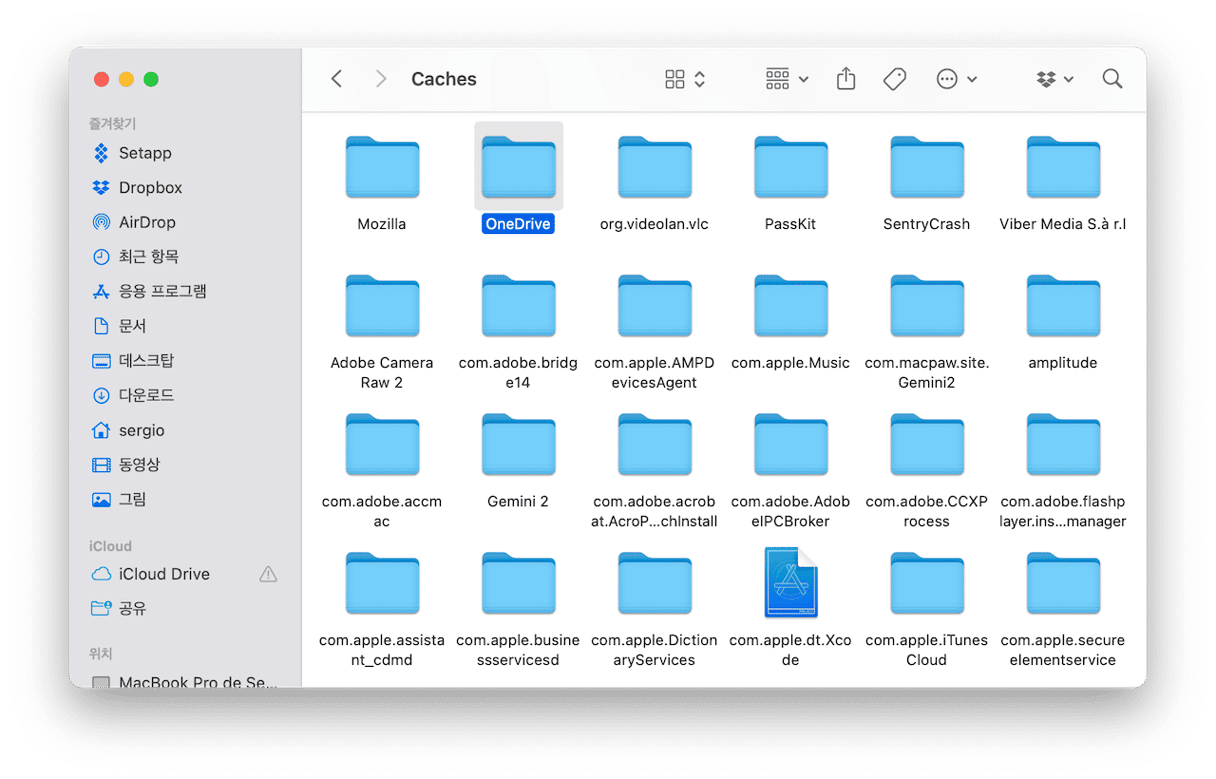Screen dimensions: 1216x779
Task: Go forward using the forward arrow
Action: (381, 79)
